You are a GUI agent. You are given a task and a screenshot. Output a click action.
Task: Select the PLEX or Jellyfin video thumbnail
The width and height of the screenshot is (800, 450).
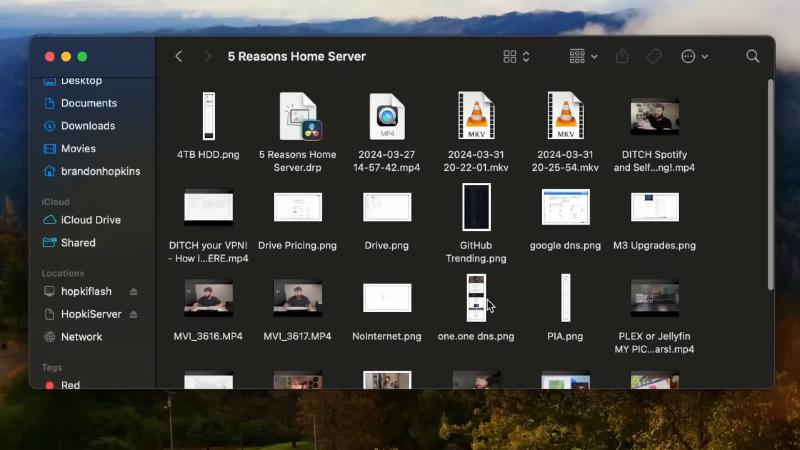[x=655, y=298]
